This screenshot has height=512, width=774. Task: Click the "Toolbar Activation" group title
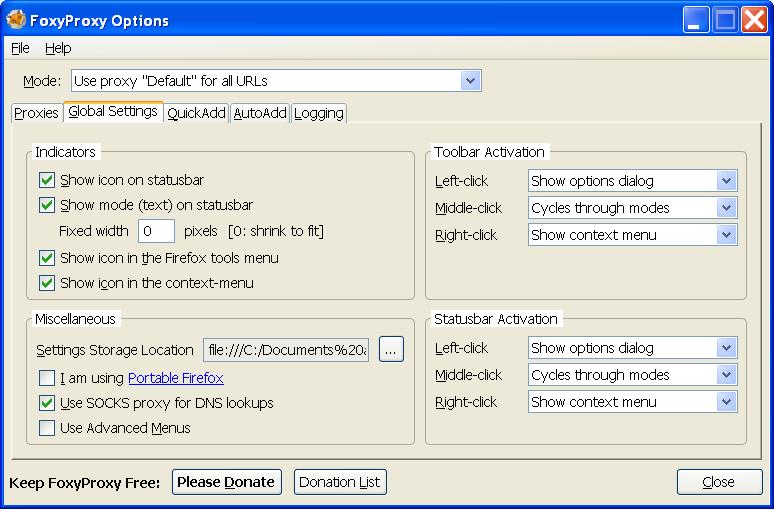(x=489, y=152)
